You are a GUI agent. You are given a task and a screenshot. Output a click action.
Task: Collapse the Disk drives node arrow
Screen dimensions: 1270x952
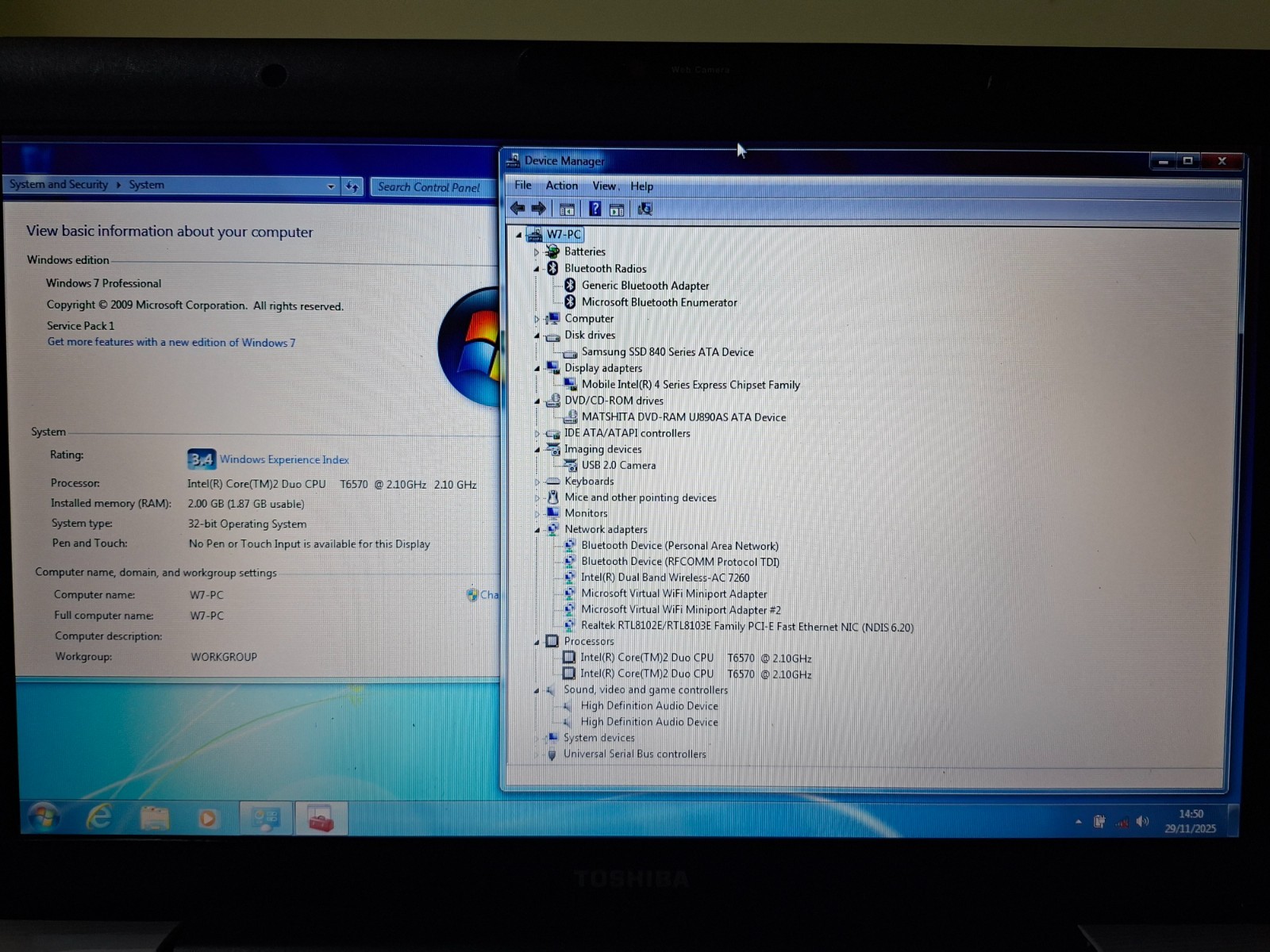[537, 336]
